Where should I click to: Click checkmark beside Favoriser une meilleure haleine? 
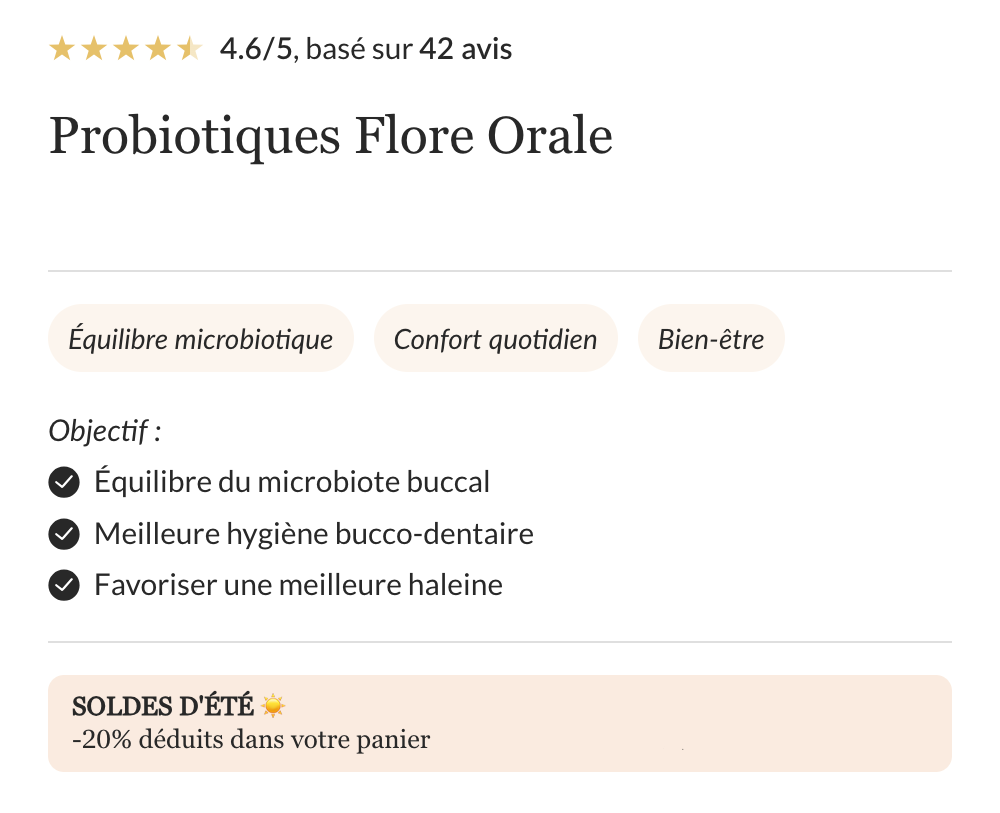64,585
